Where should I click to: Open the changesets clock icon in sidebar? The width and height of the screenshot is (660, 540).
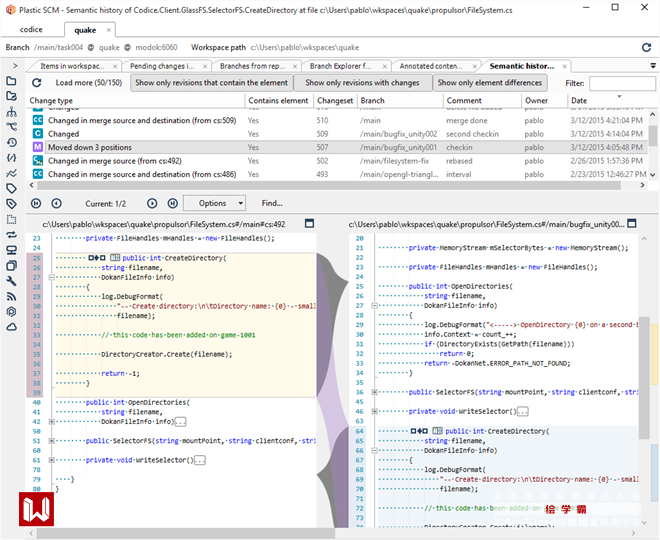coord(11,142)
